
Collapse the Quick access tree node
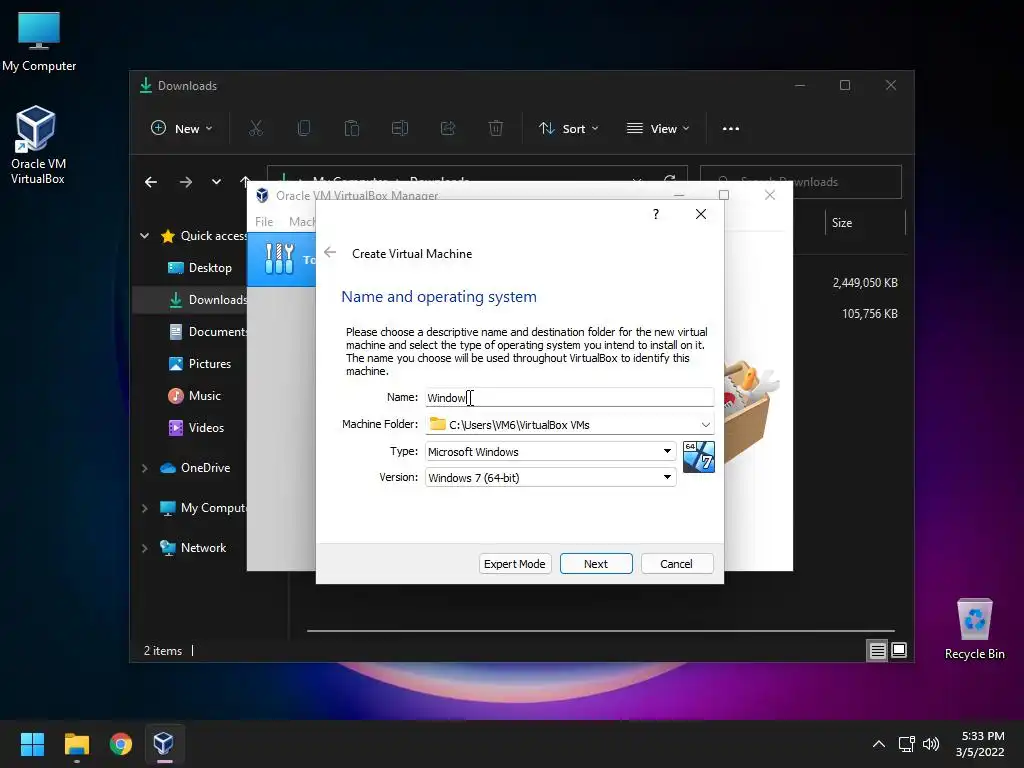pyautogui.click(x=144, y=236)
